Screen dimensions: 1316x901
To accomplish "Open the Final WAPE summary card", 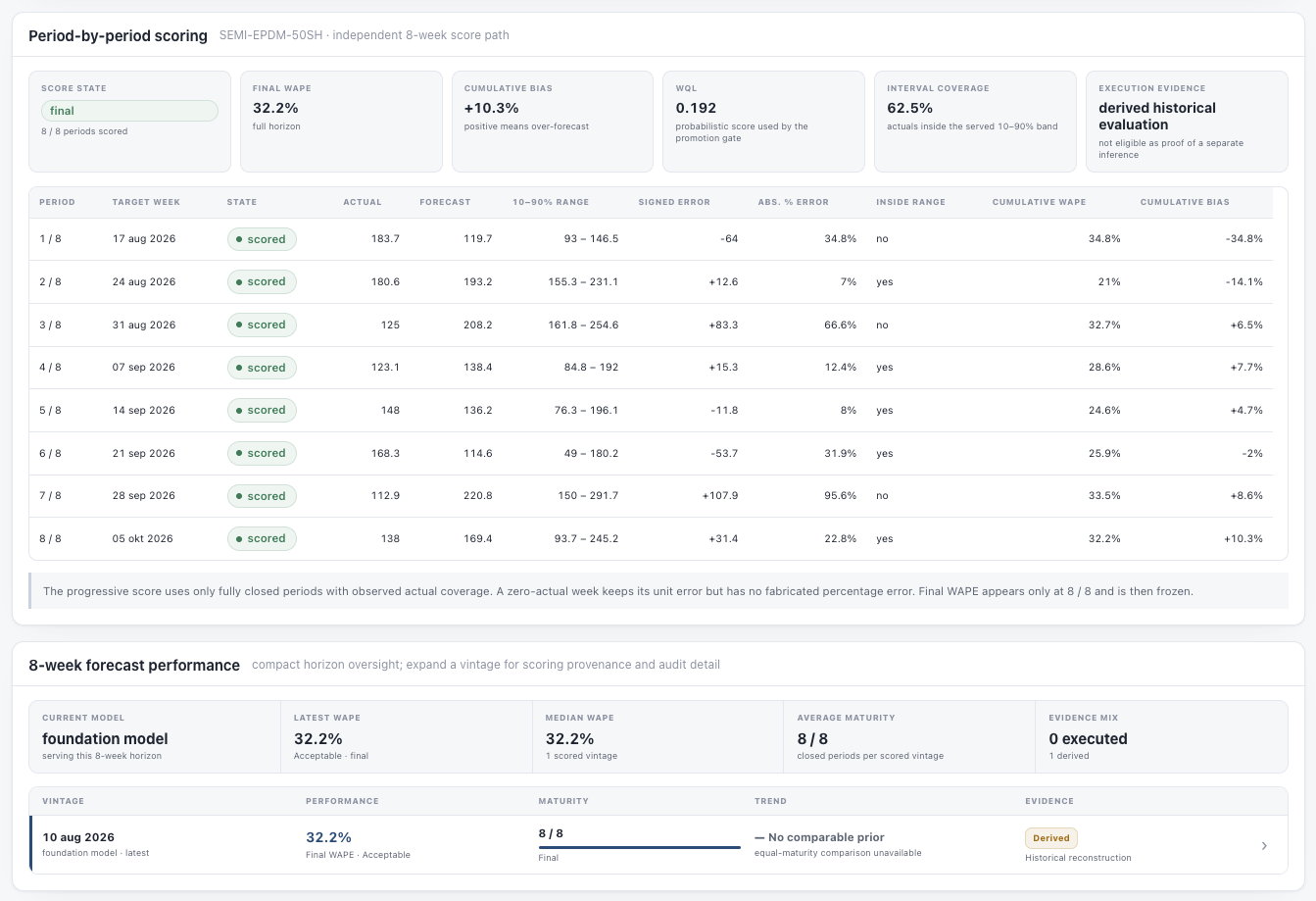I will pyautogui.click(x=341, y=122).
